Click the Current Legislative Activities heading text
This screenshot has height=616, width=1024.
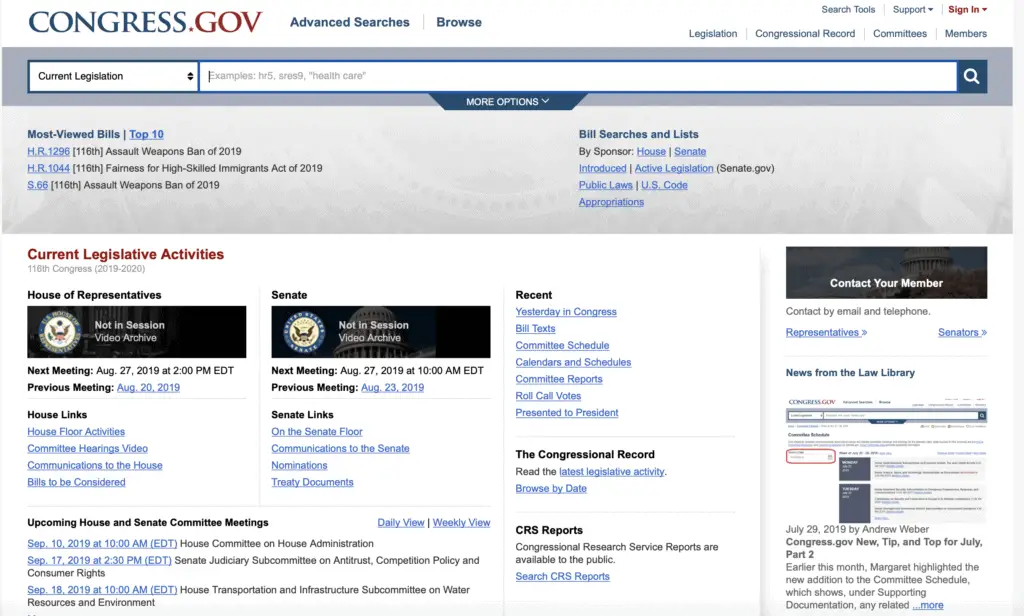pyautogui.click(x=125, y=255)
